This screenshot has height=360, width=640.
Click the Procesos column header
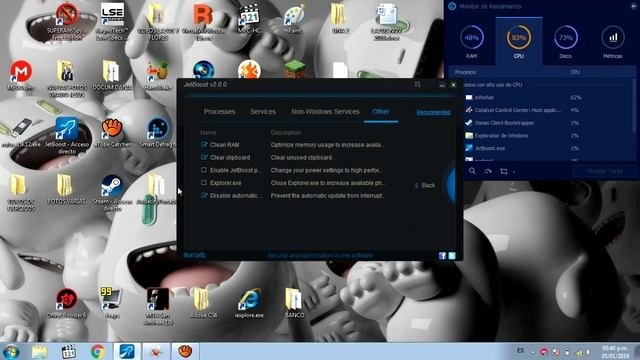pos(465,72)
